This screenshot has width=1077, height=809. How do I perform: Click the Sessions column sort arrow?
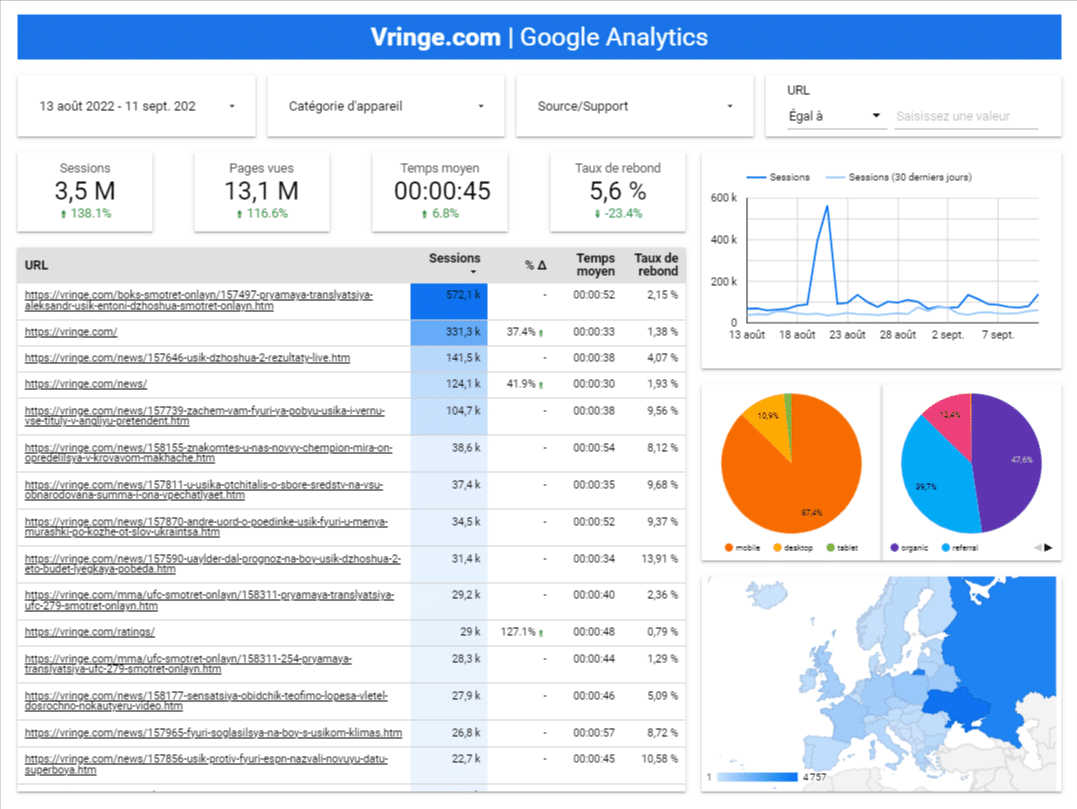click(473, 273)
